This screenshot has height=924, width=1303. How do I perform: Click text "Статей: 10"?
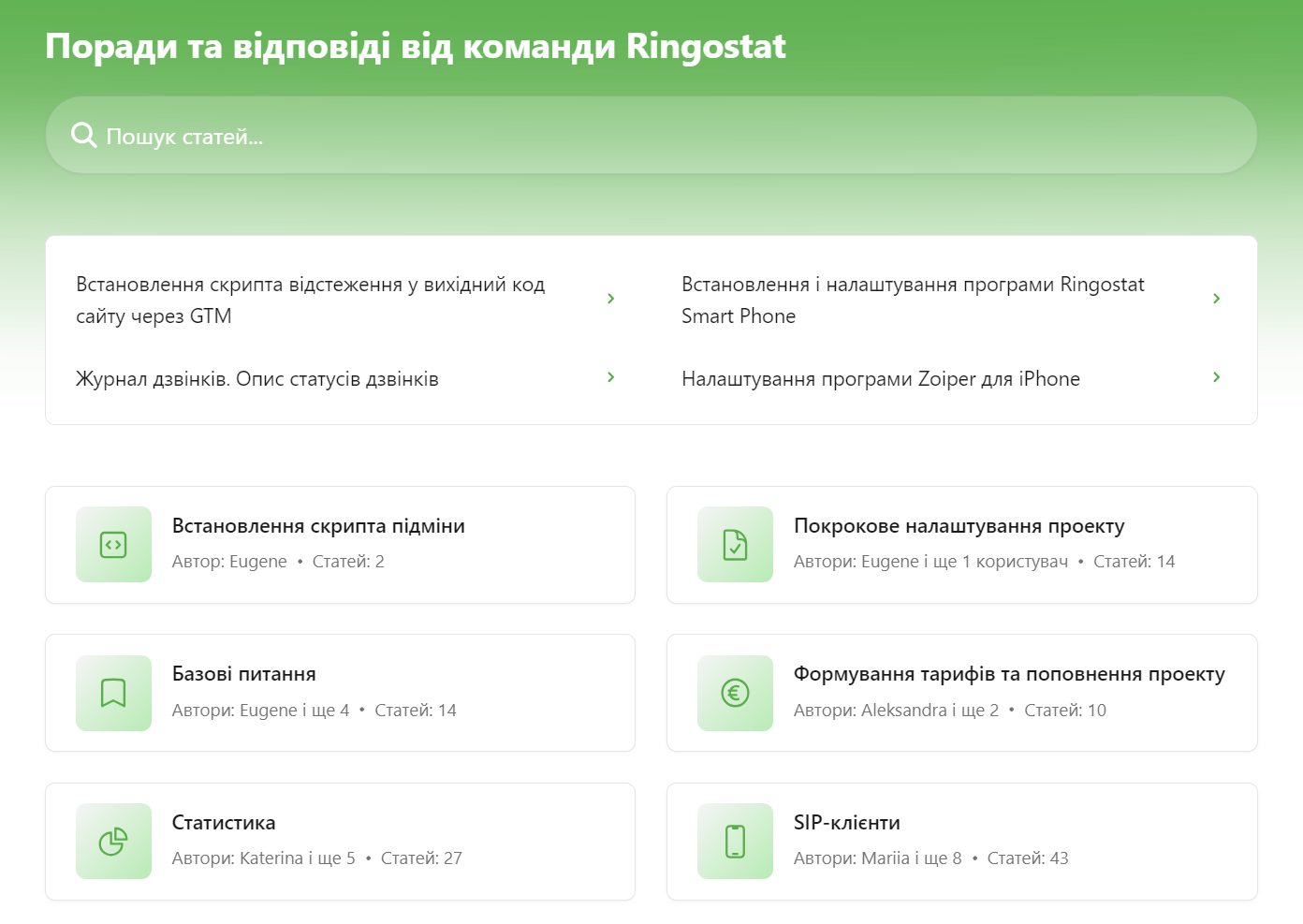click(x=1065, y=711)
